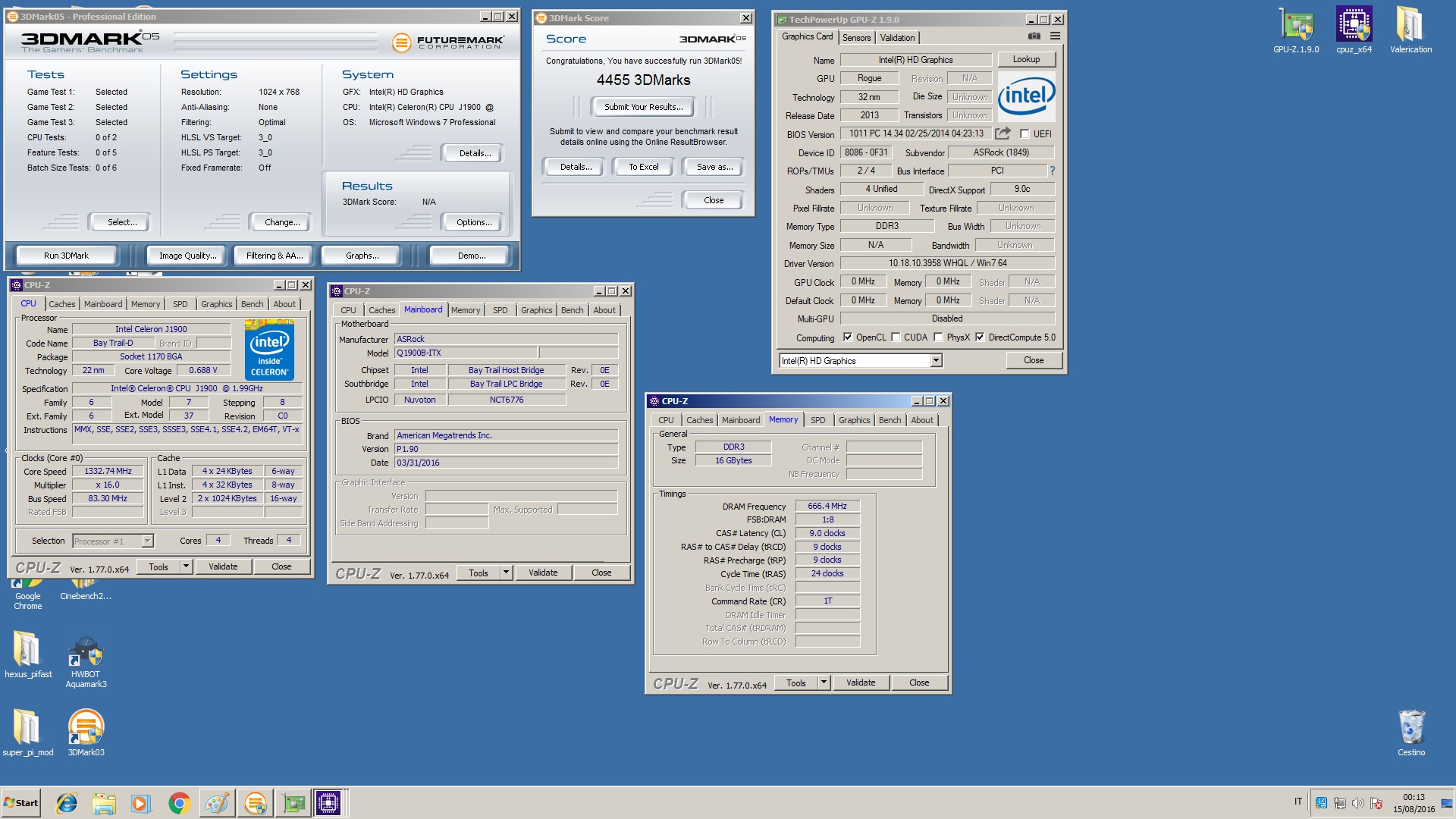
Task: Select the 3DMark03 desktop shortcut
Action: tap(86, 733)
